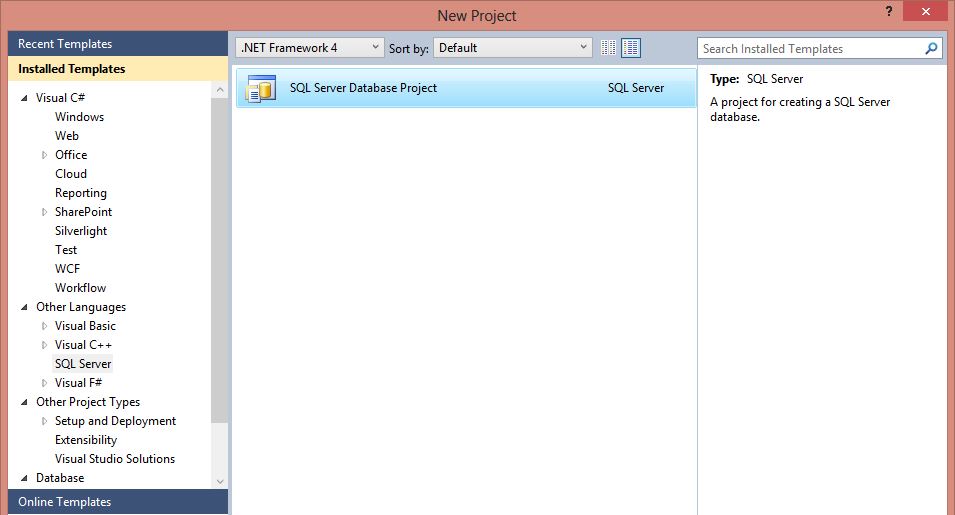Select the Visual F# category
955x515 pixels.
coord(78,382)
